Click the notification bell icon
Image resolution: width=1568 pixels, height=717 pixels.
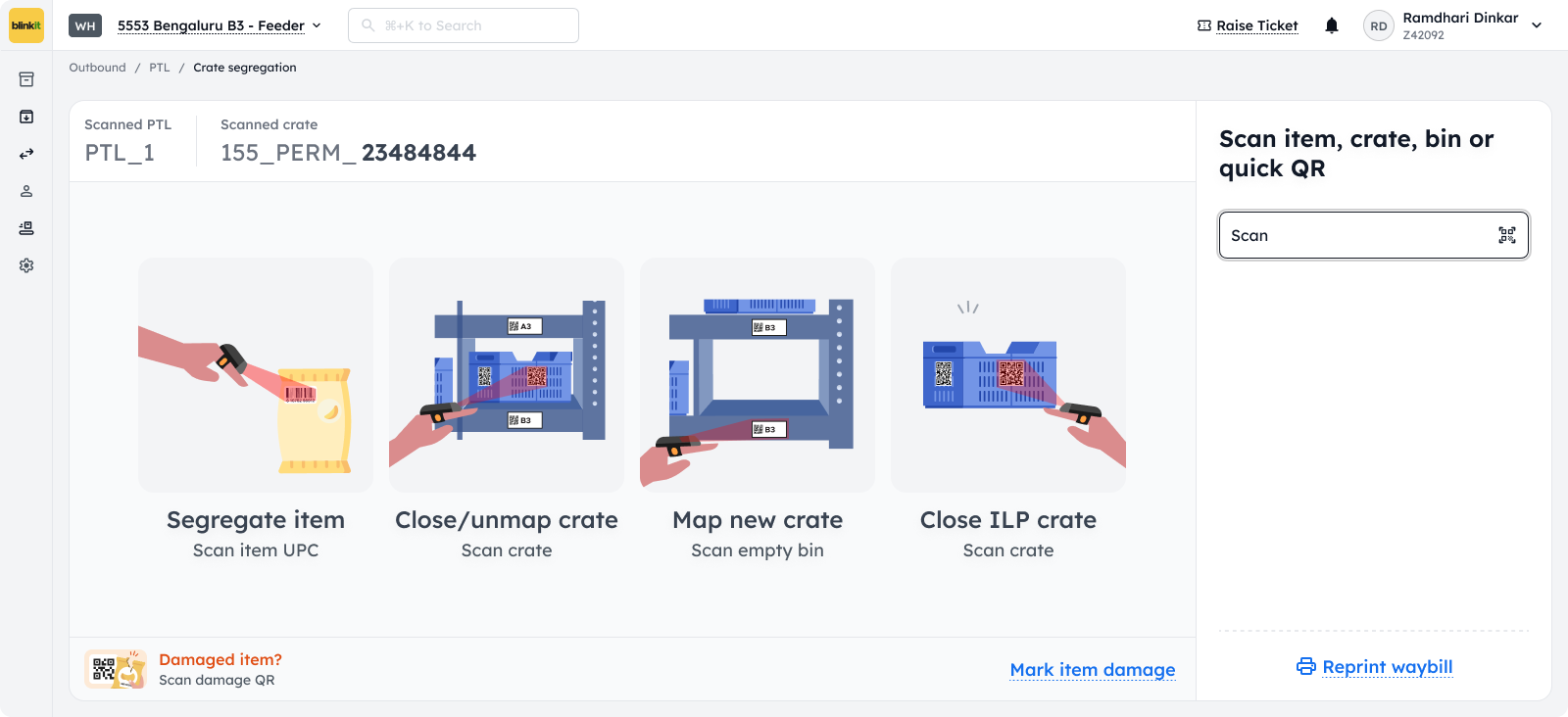tap(1331, 25)
